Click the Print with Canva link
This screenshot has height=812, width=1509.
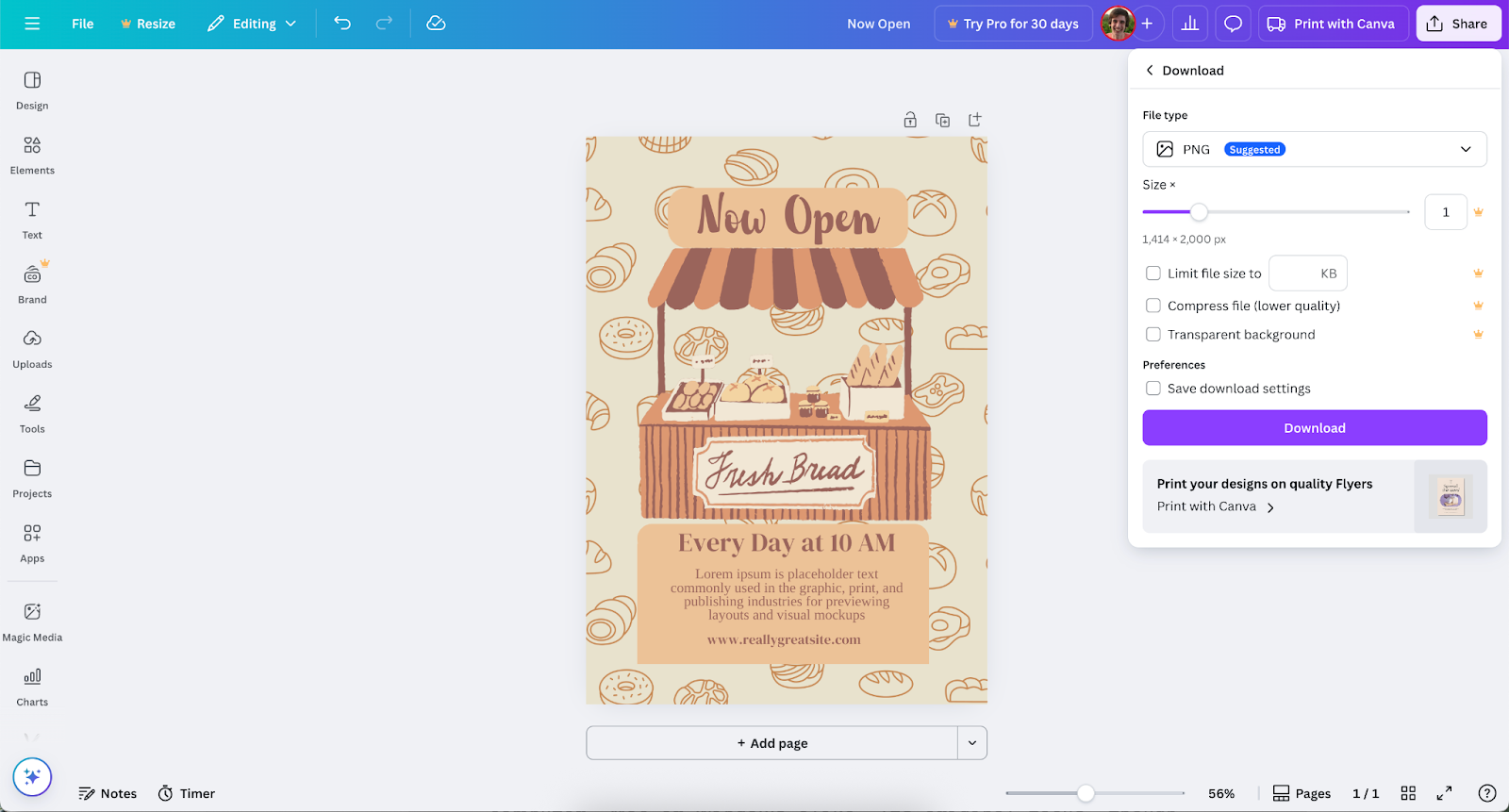pos(1216,506)
